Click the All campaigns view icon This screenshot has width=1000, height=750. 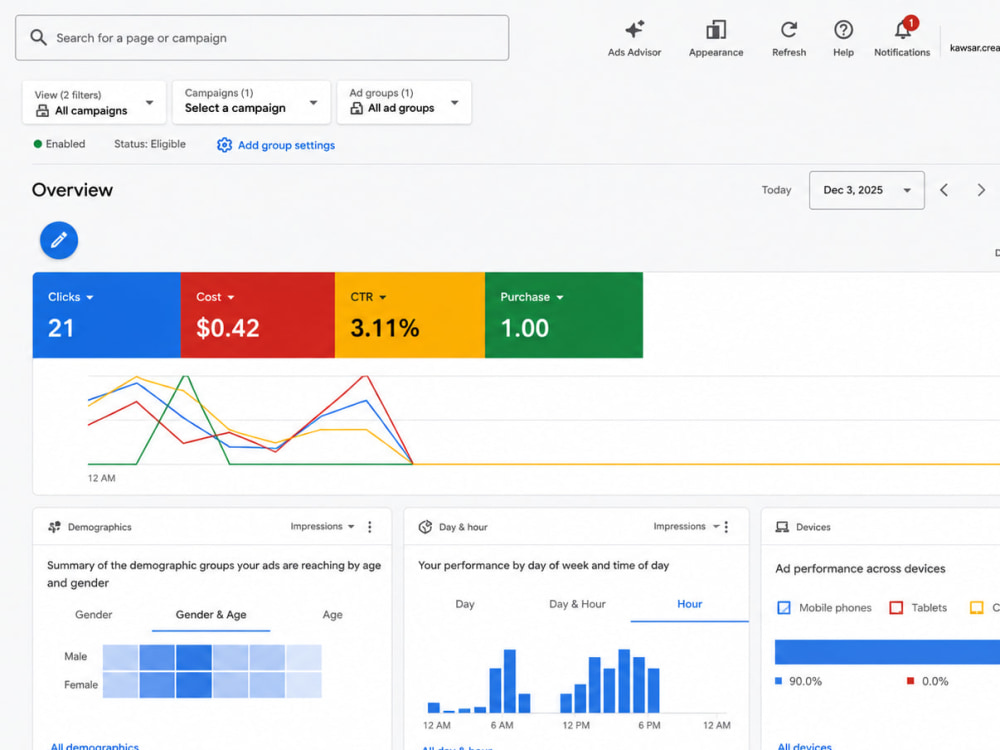click(42, 111)
